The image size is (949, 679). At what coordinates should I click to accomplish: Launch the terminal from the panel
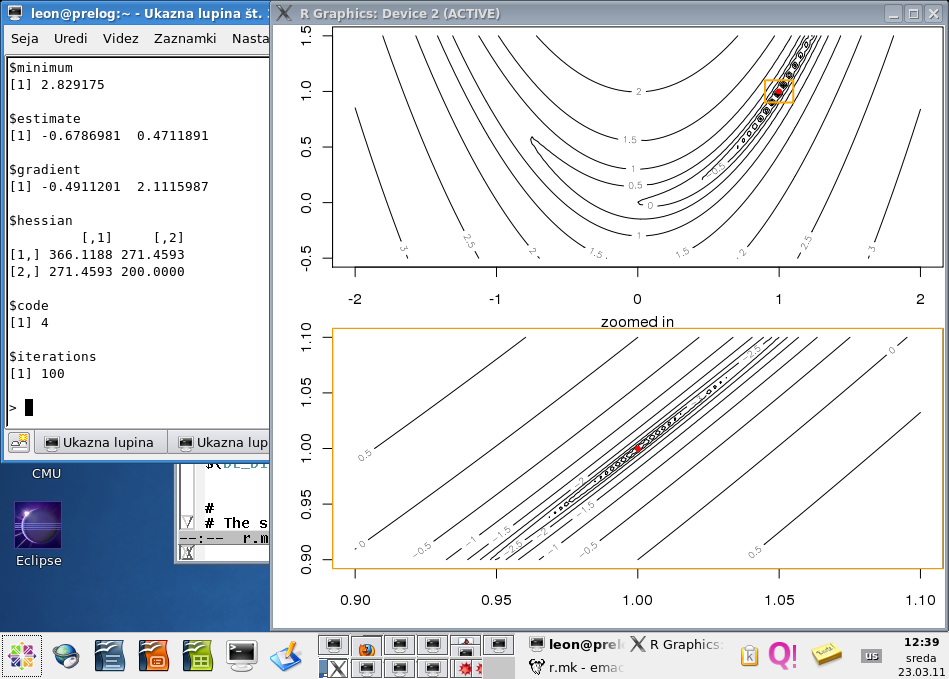pyautogui.click(x=242, y=656)
